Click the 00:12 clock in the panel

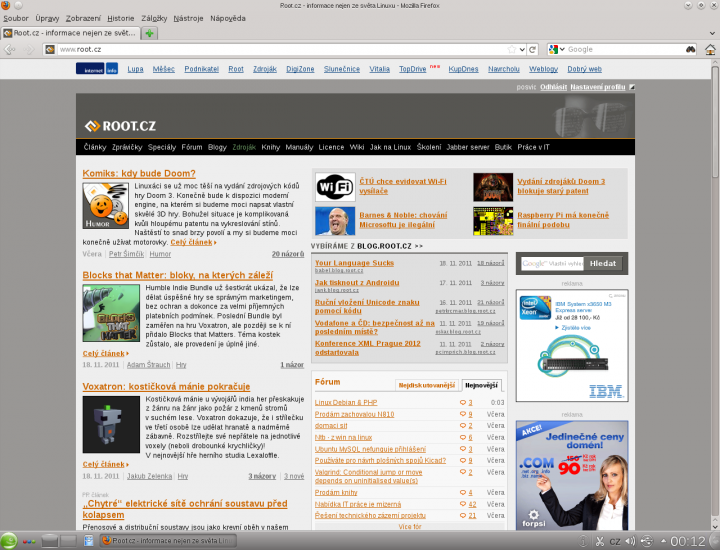click(x=687, y=541)
